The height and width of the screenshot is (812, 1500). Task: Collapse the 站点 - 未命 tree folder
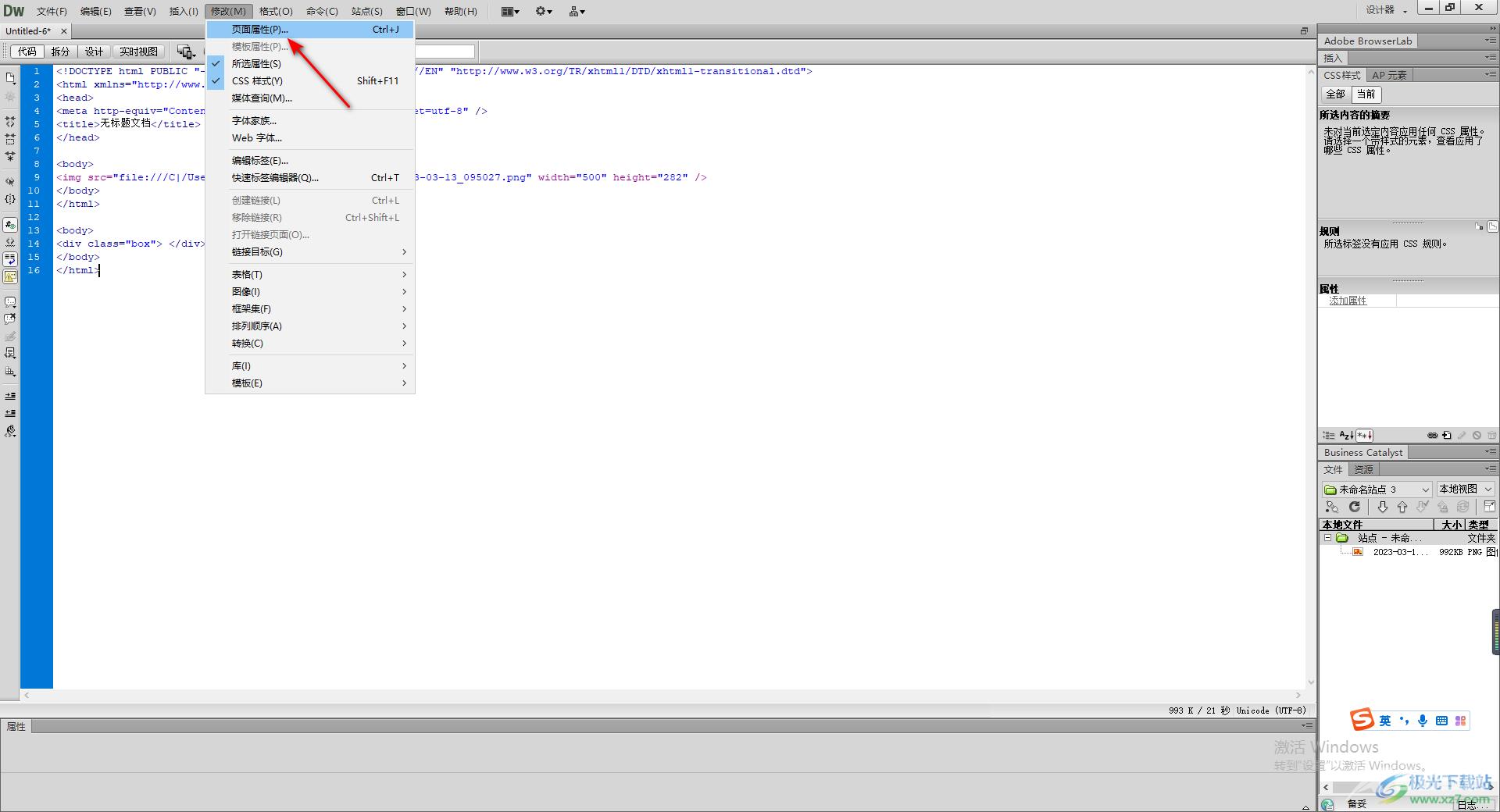tap(1327, 538)
